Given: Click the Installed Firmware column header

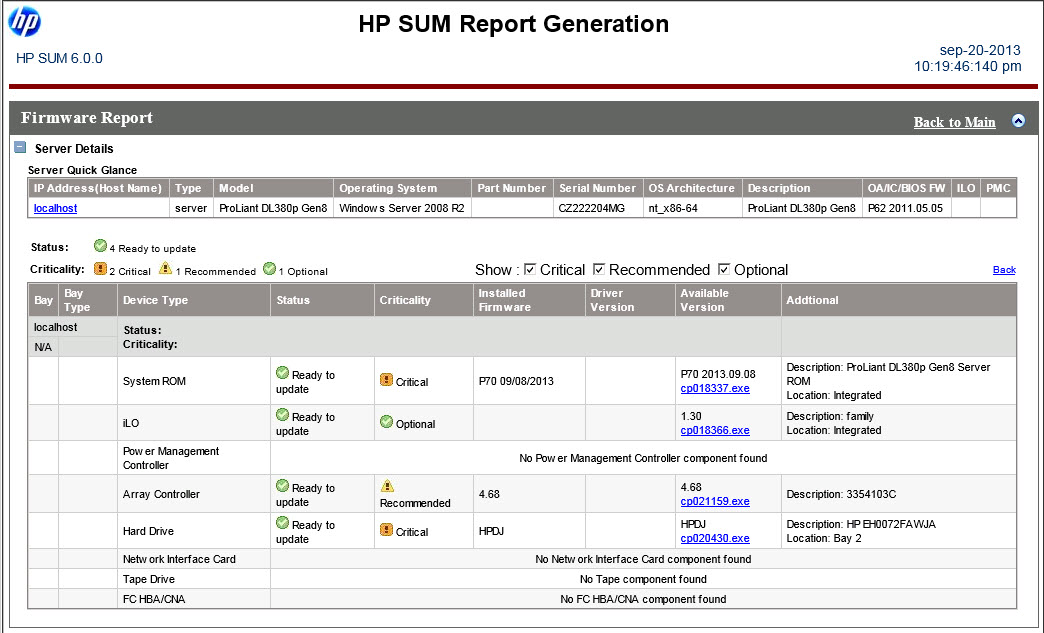Looking at the screenshot, I should (x=529, y=300).
